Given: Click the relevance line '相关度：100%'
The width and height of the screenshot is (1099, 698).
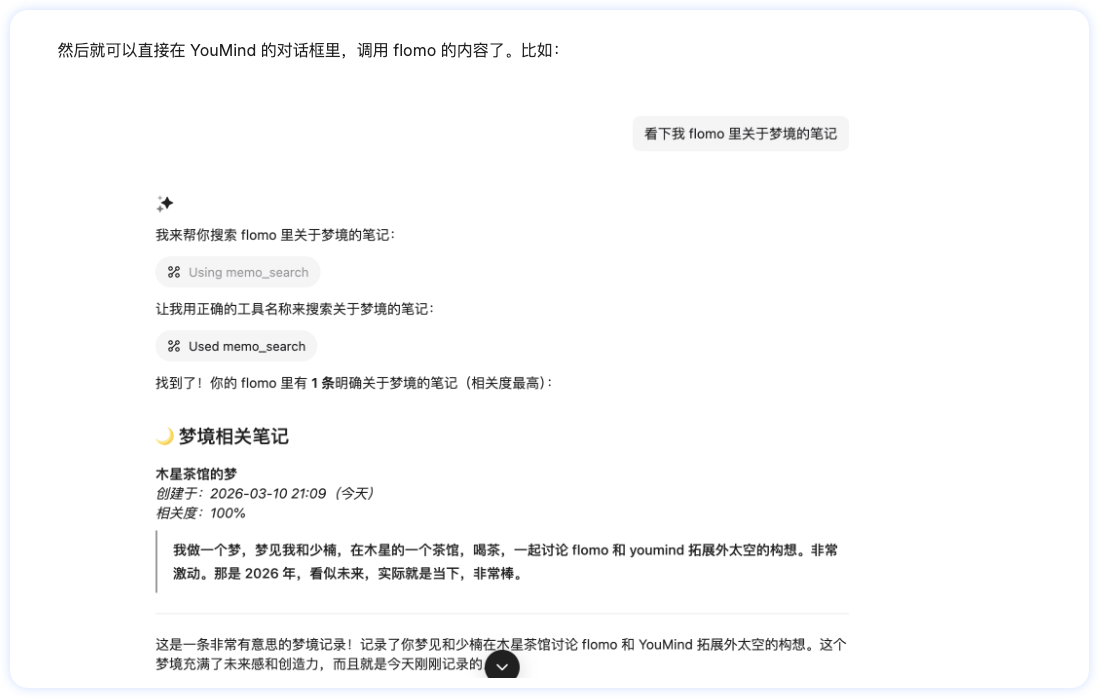Looking at the screenshot, I should [x=200, y=513].
